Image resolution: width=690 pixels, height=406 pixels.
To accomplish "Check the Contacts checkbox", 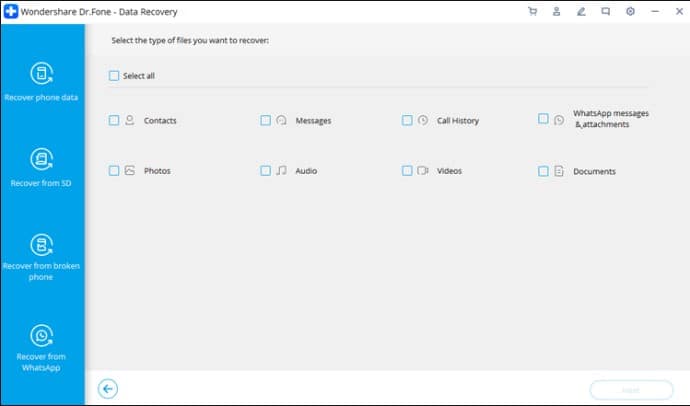I will point(114,120).
